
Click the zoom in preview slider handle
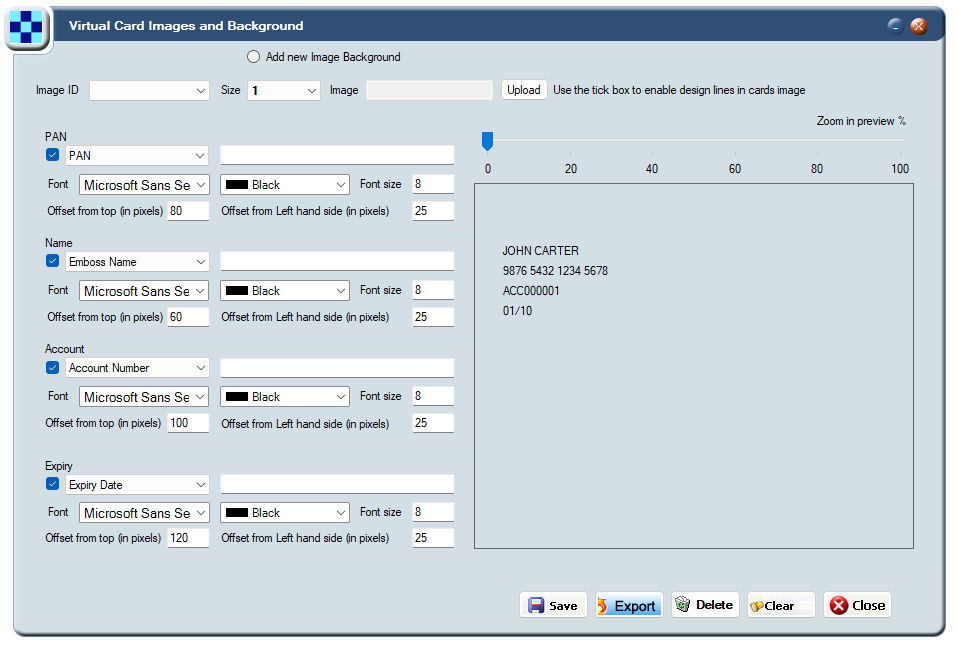[487, 141]
